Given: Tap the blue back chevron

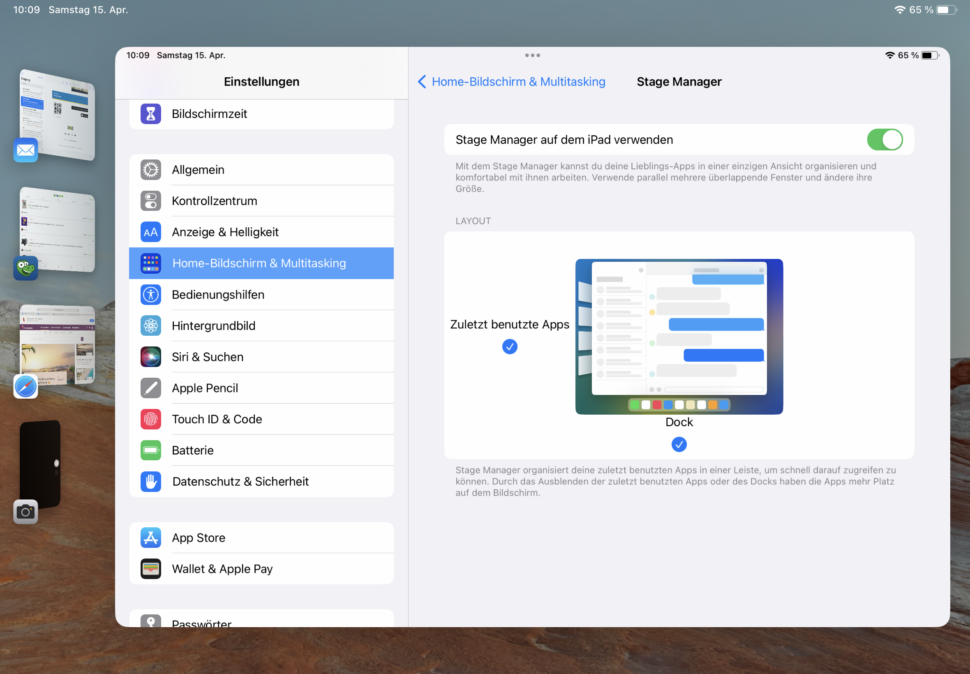Looking at the screenshot, I should [422, 82].
